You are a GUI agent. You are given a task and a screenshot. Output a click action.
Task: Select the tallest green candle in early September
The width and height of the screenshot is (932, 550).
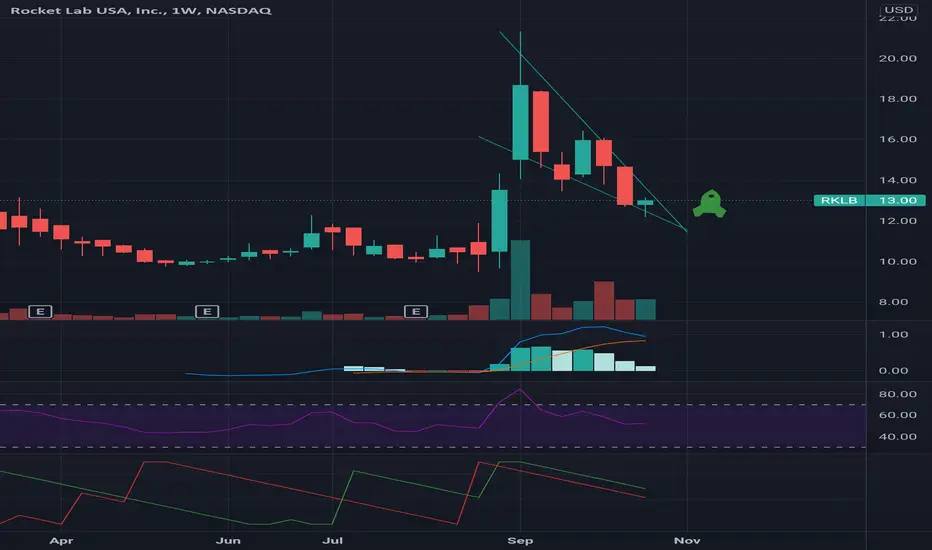point(520,122)
